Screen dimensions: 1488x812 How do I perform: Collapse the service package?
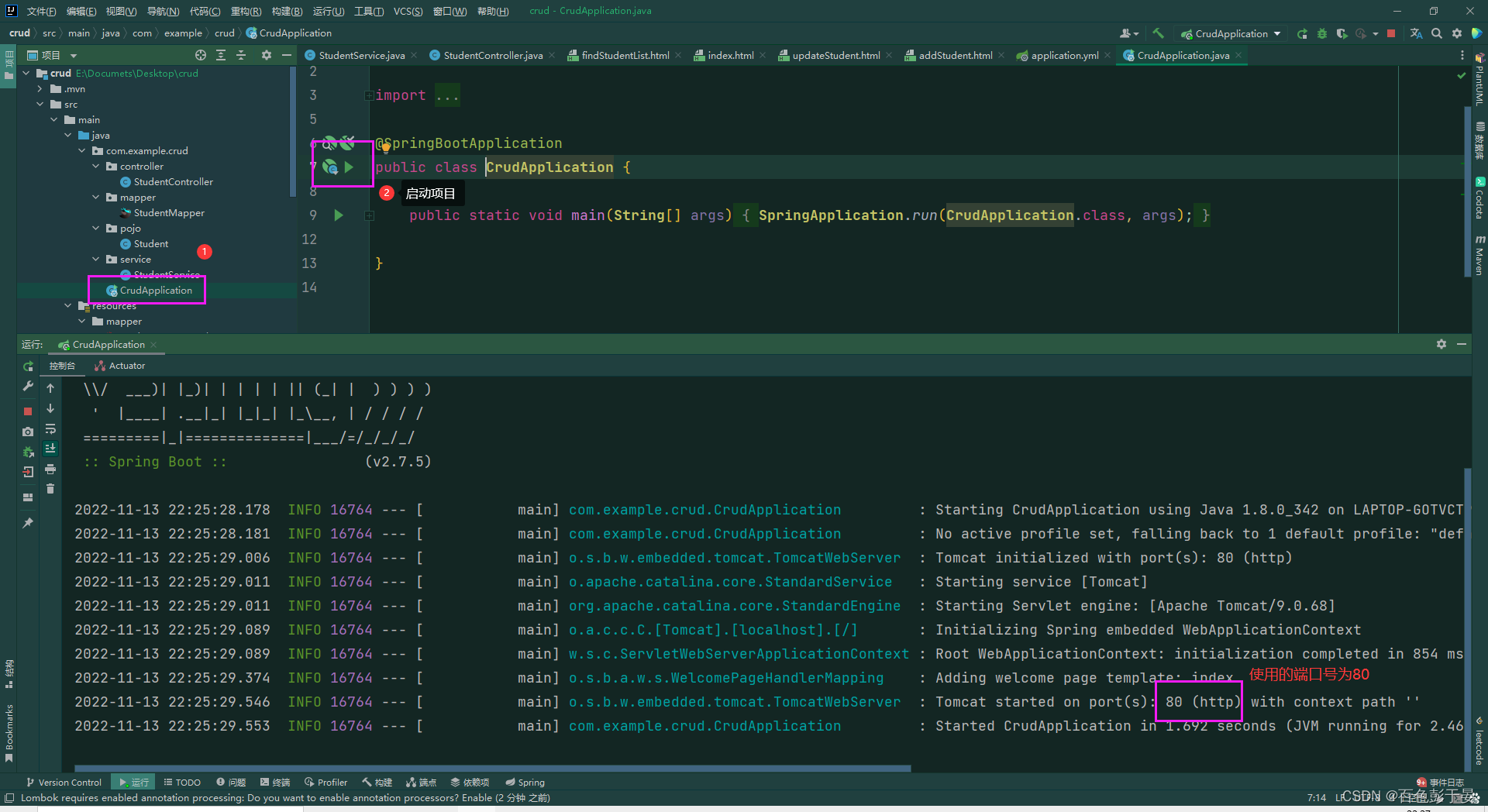tap(96, 260)
